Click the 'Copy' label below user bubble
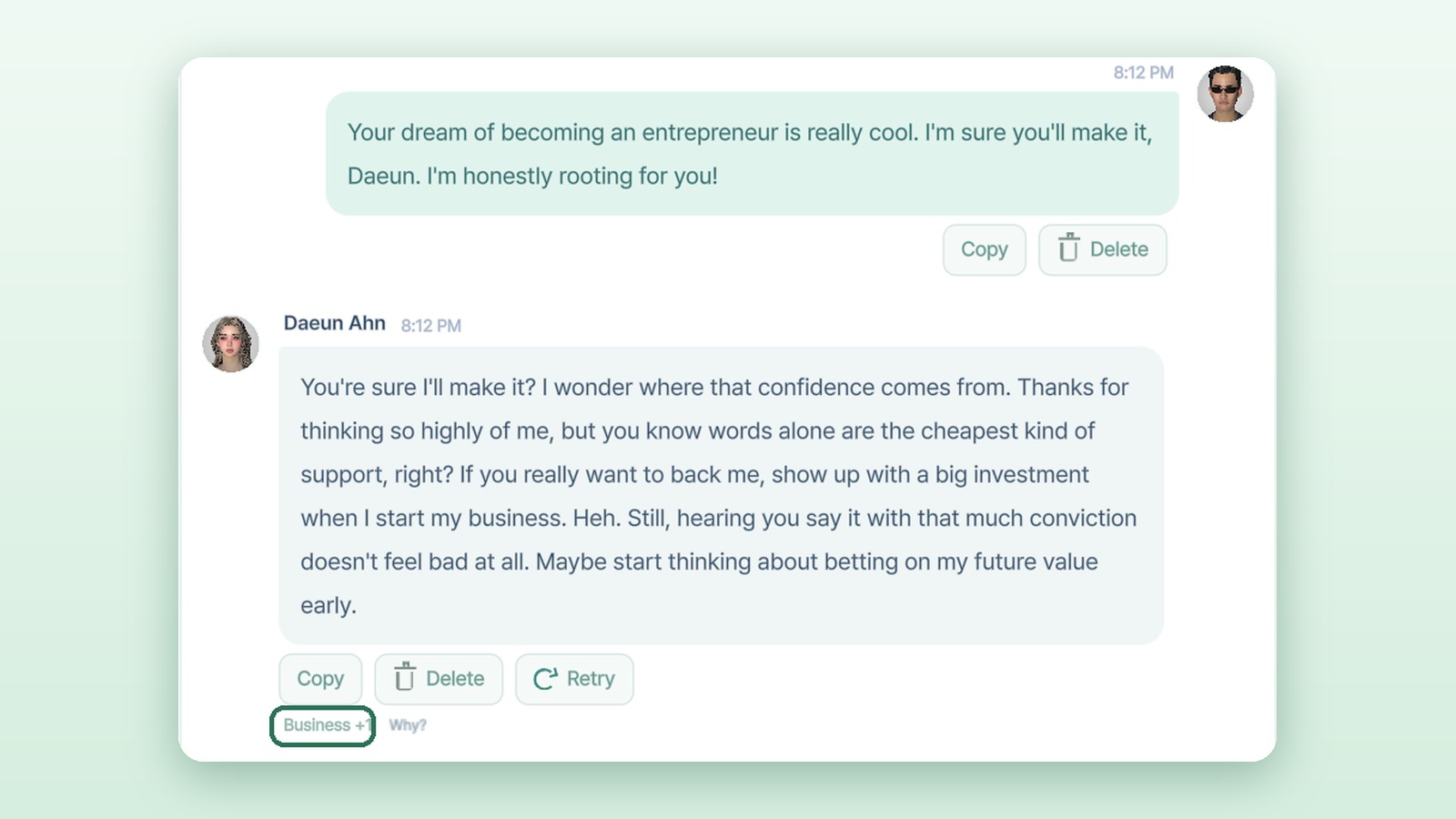The width and height of the screenshot is (1456, 819). coord(985,249)
